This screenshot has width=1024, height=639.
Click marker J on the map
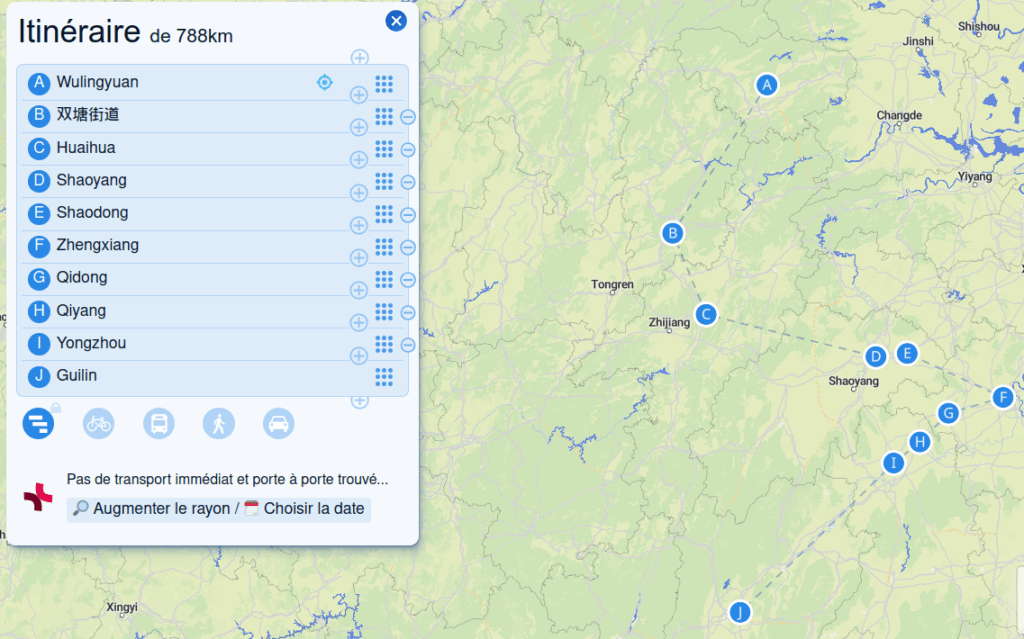(x=739, y=612)
